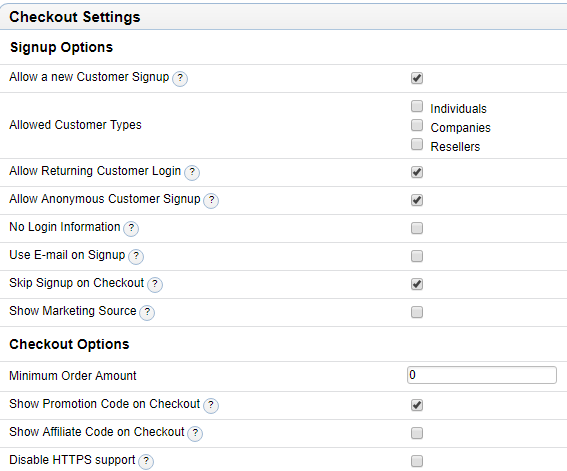
Task: Open help icon for Show Affiliate Code on Checkout
Action: click(x=195, y=433)
